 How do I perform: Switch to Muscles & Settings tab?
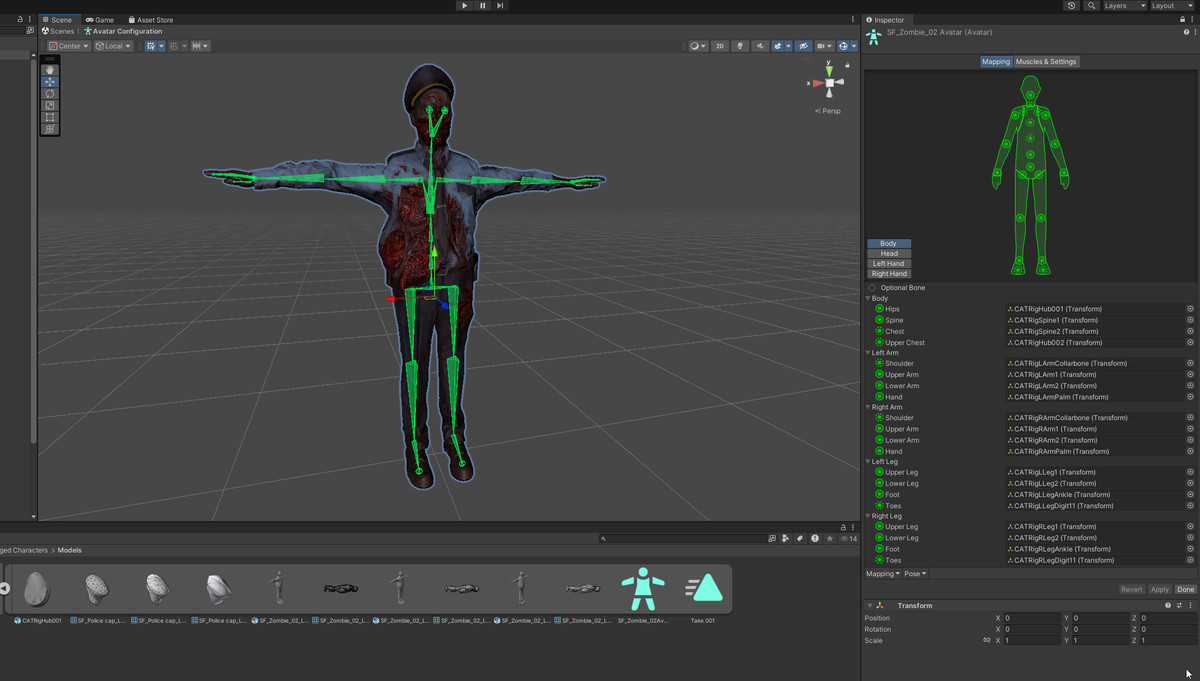pos(1046,62)
